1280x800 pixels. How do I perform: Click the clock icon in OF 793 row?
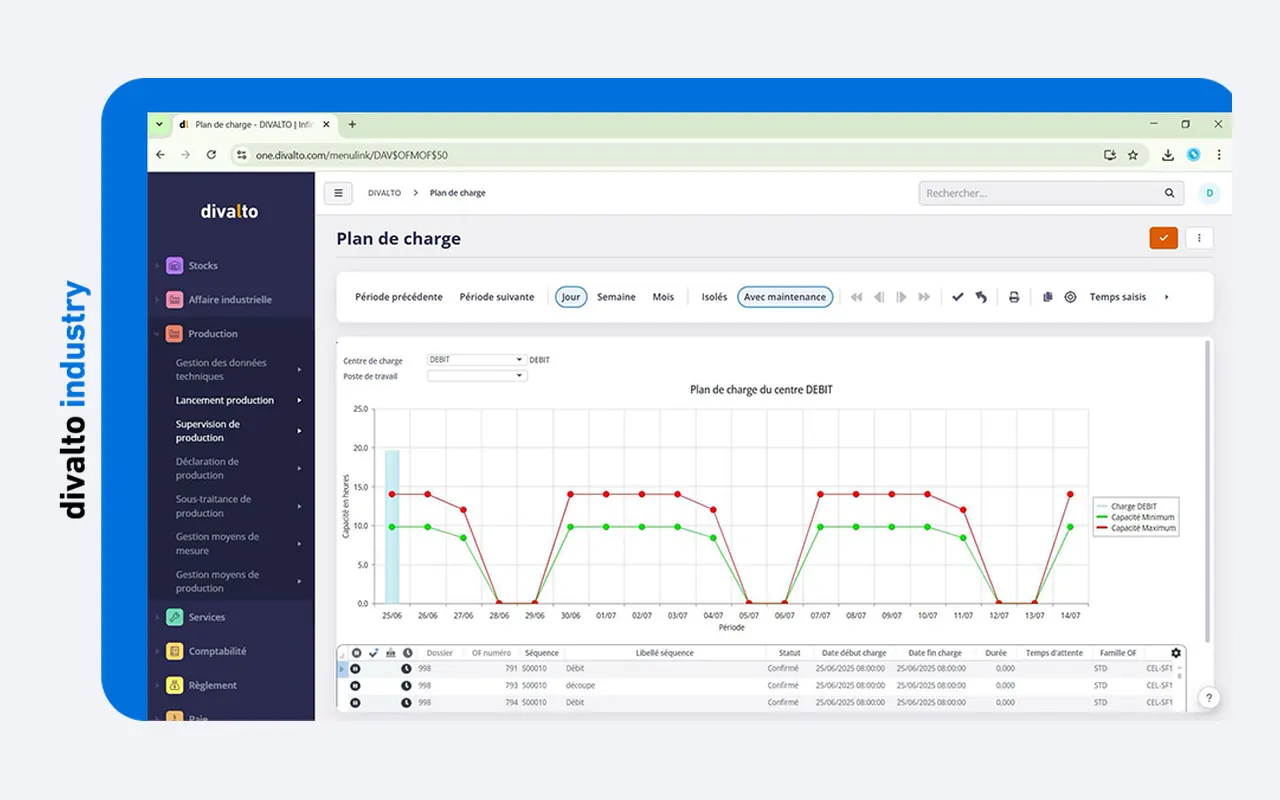point(406,686)
